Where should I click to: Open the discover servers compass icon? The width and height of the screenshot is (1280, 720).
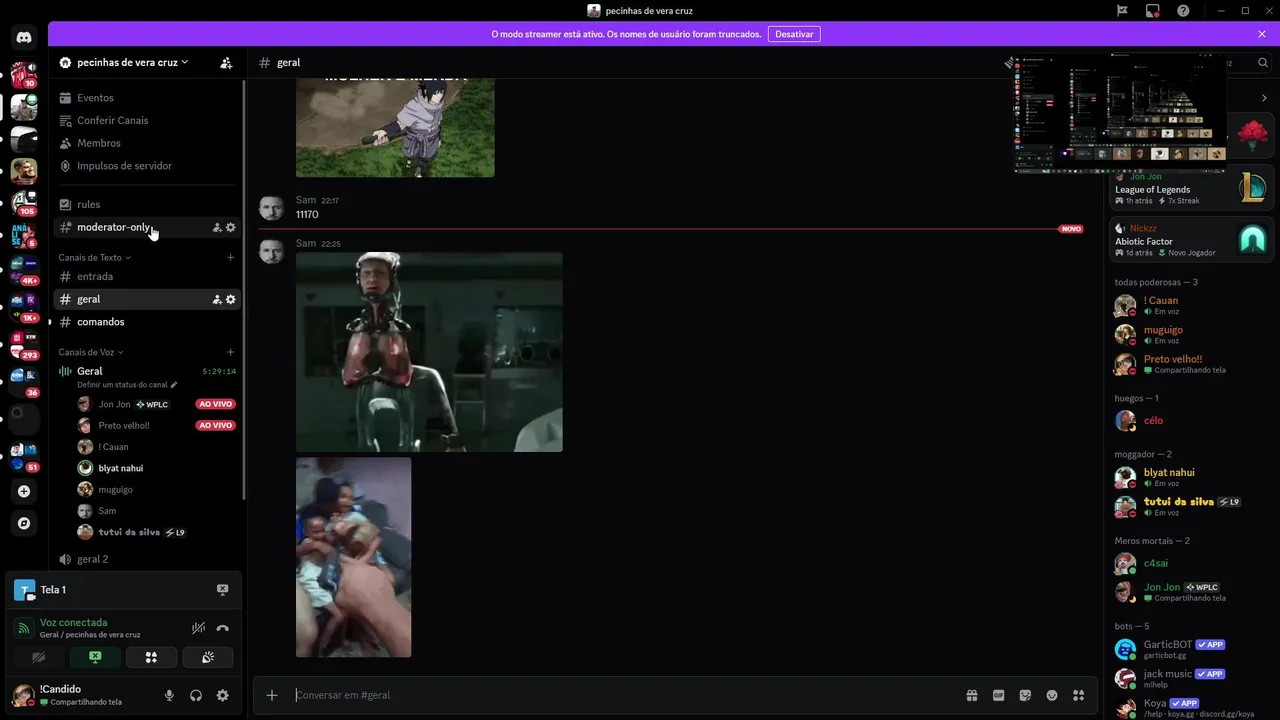[24, 523]
